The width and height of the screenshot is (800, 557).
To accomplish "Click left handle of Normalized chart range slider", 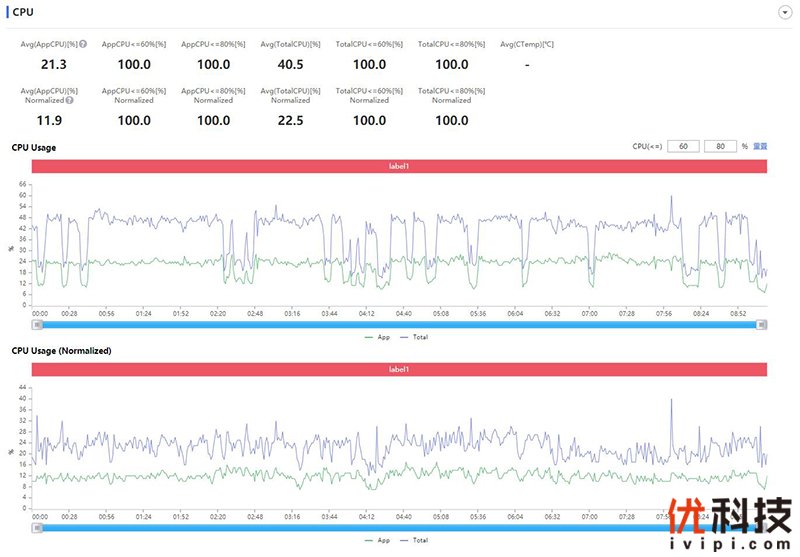I will [x=37, y=527].
